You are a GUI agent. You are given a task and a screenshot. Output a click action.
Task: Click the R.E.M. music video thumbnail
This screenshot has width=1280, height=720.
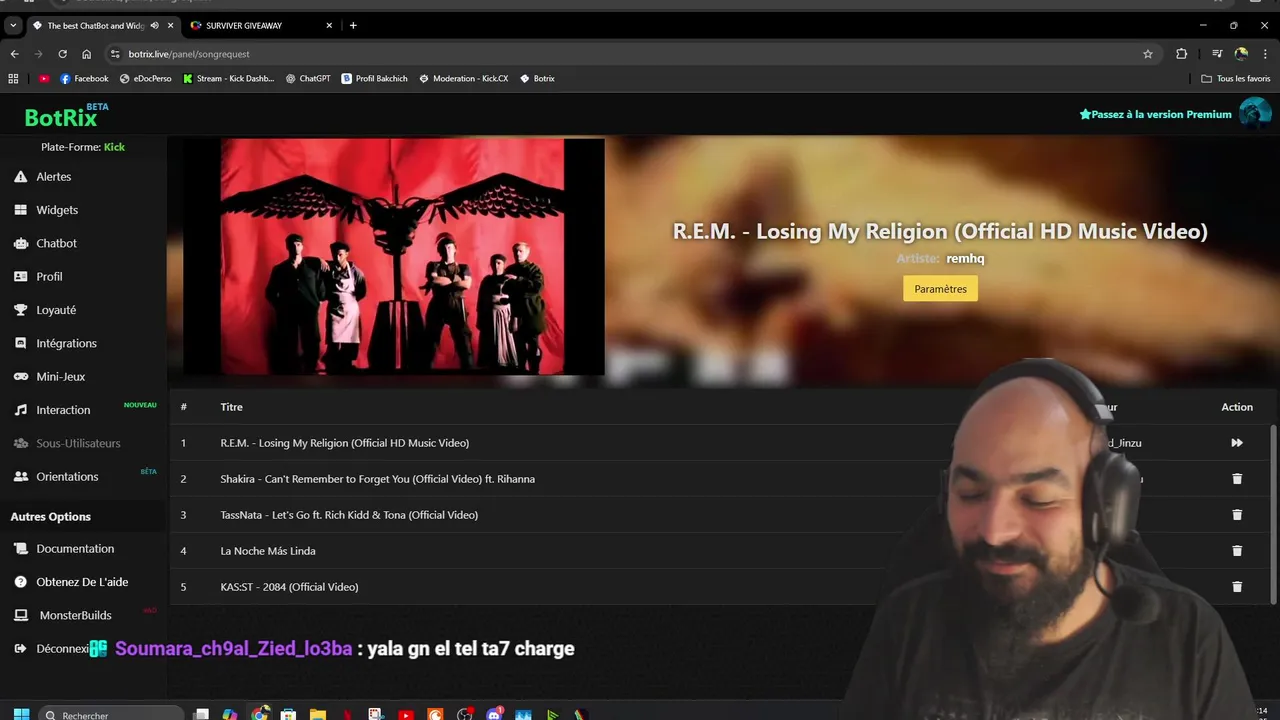click(393, 257)
